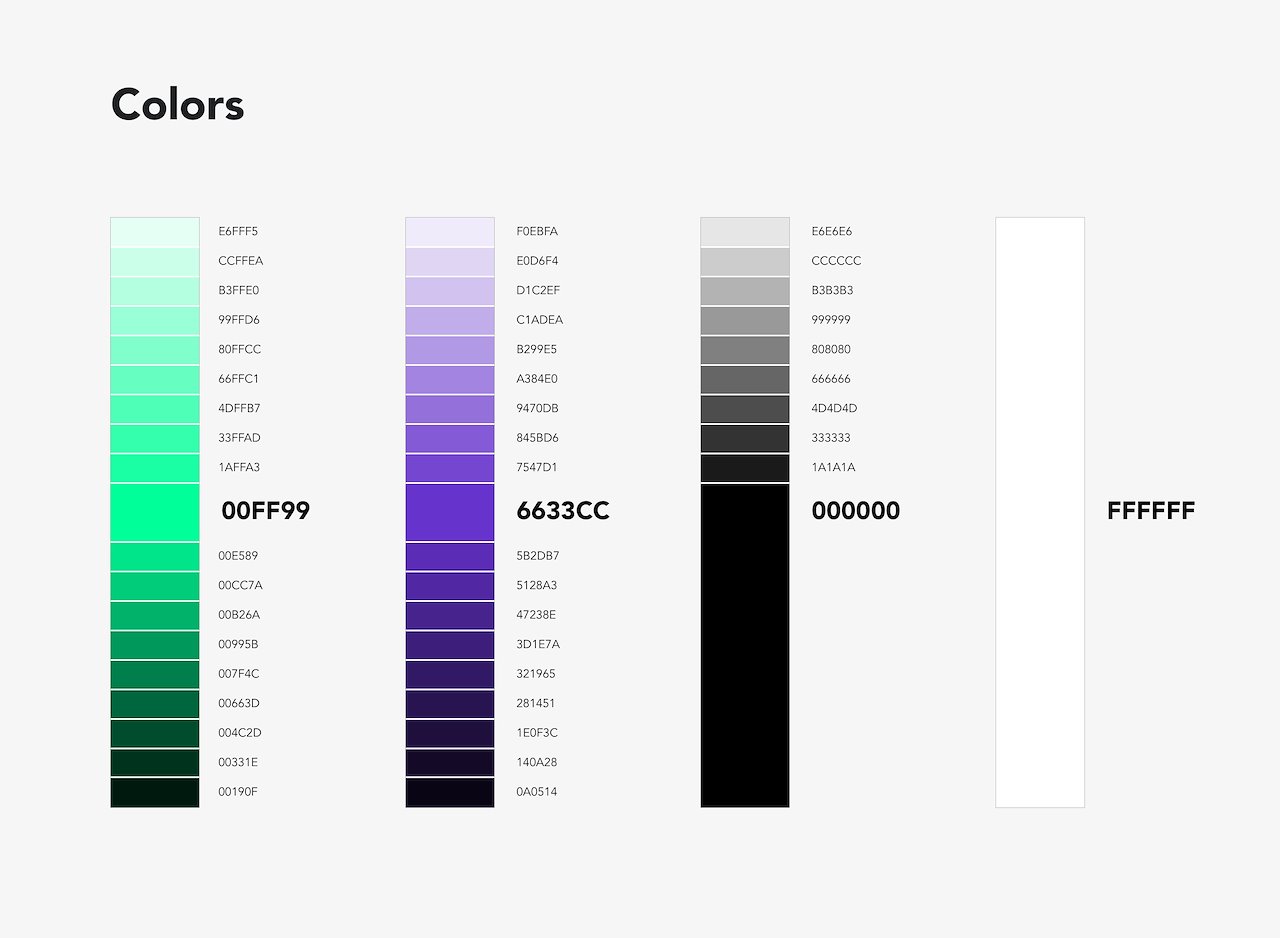Pick the large 000000 black swatch

(745, 645)
